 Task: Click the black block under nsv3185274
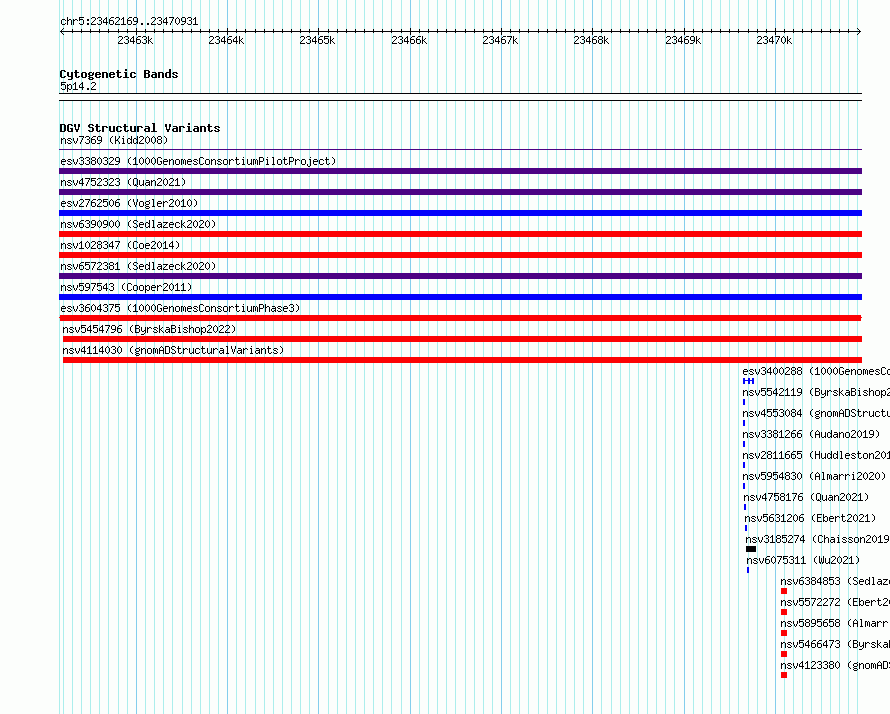[751, 549]
